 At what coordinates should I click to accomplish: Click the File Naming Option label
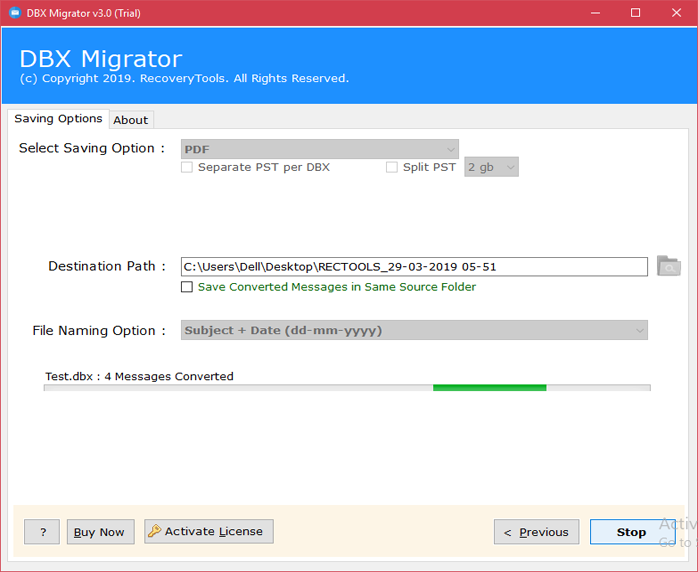pos(99,331)
